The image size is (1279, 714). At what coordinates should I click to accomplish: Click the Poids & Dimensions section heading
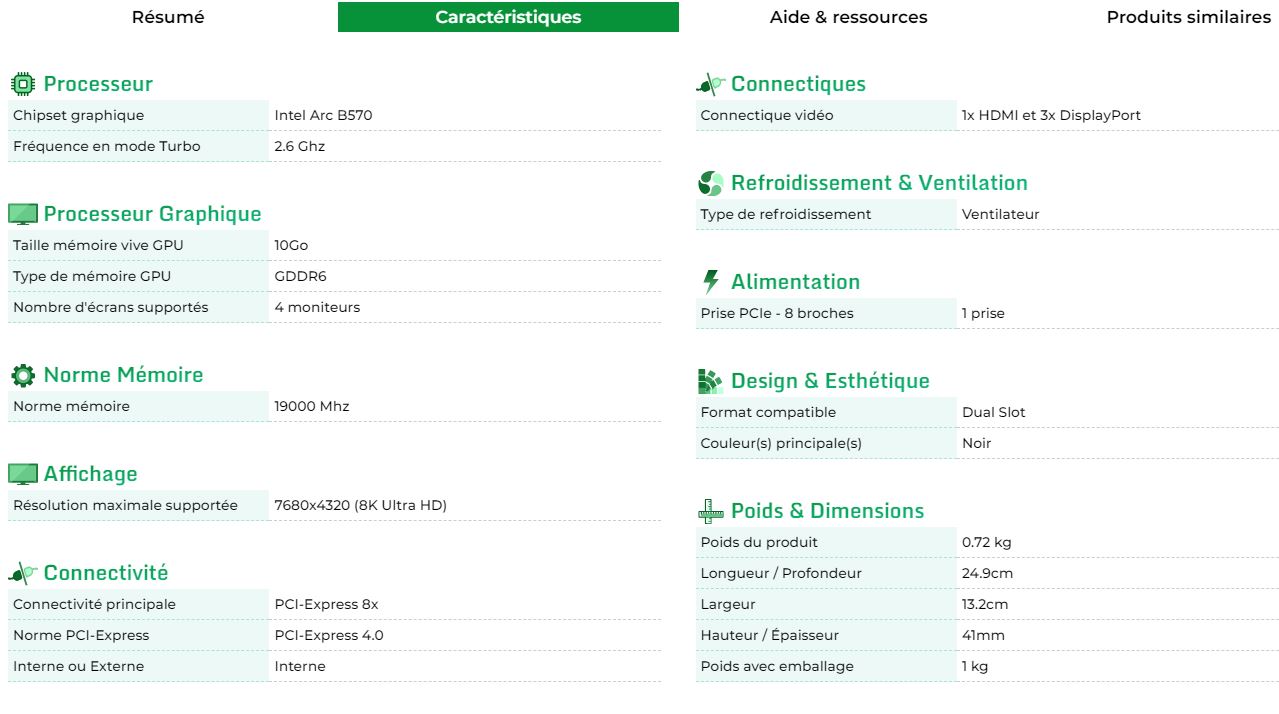827,510
